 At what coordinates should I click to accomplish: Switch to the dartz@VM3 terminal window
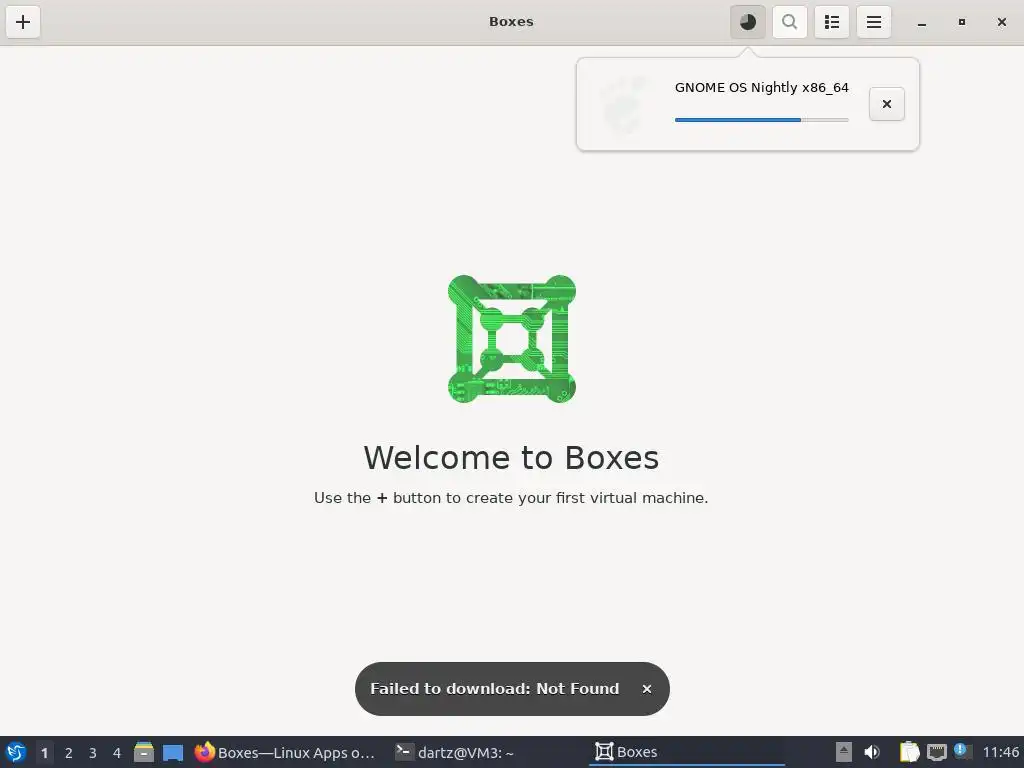tap(456, 752)
